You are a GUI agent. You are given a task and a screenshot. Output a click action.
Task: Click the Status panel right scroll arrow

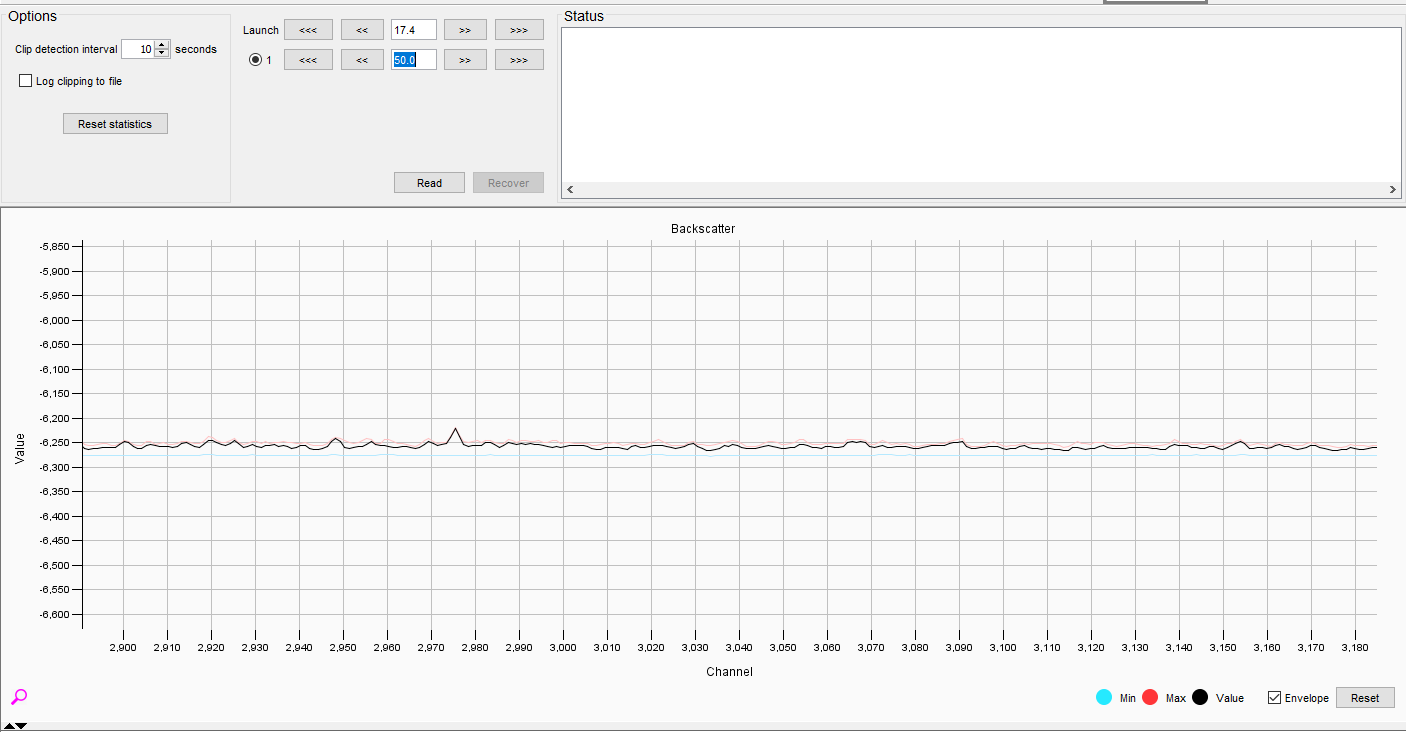tap(1392, 188)
